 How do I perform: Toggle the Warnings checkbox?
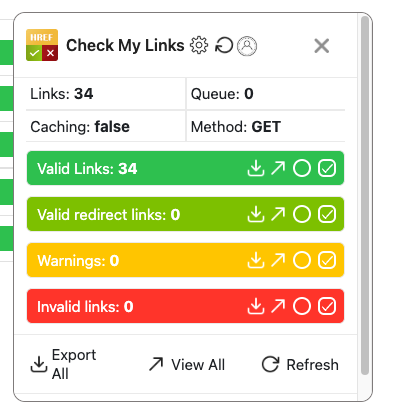[x=327, y=260]
